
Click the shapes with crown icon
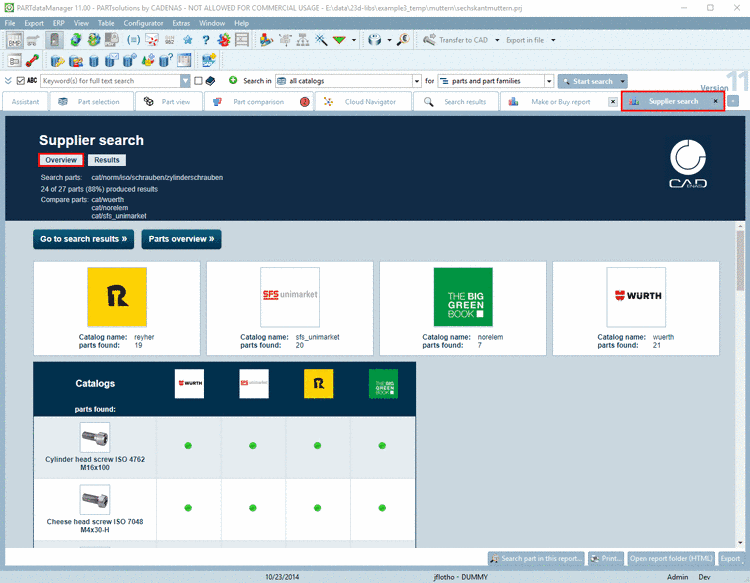(148, 61)
